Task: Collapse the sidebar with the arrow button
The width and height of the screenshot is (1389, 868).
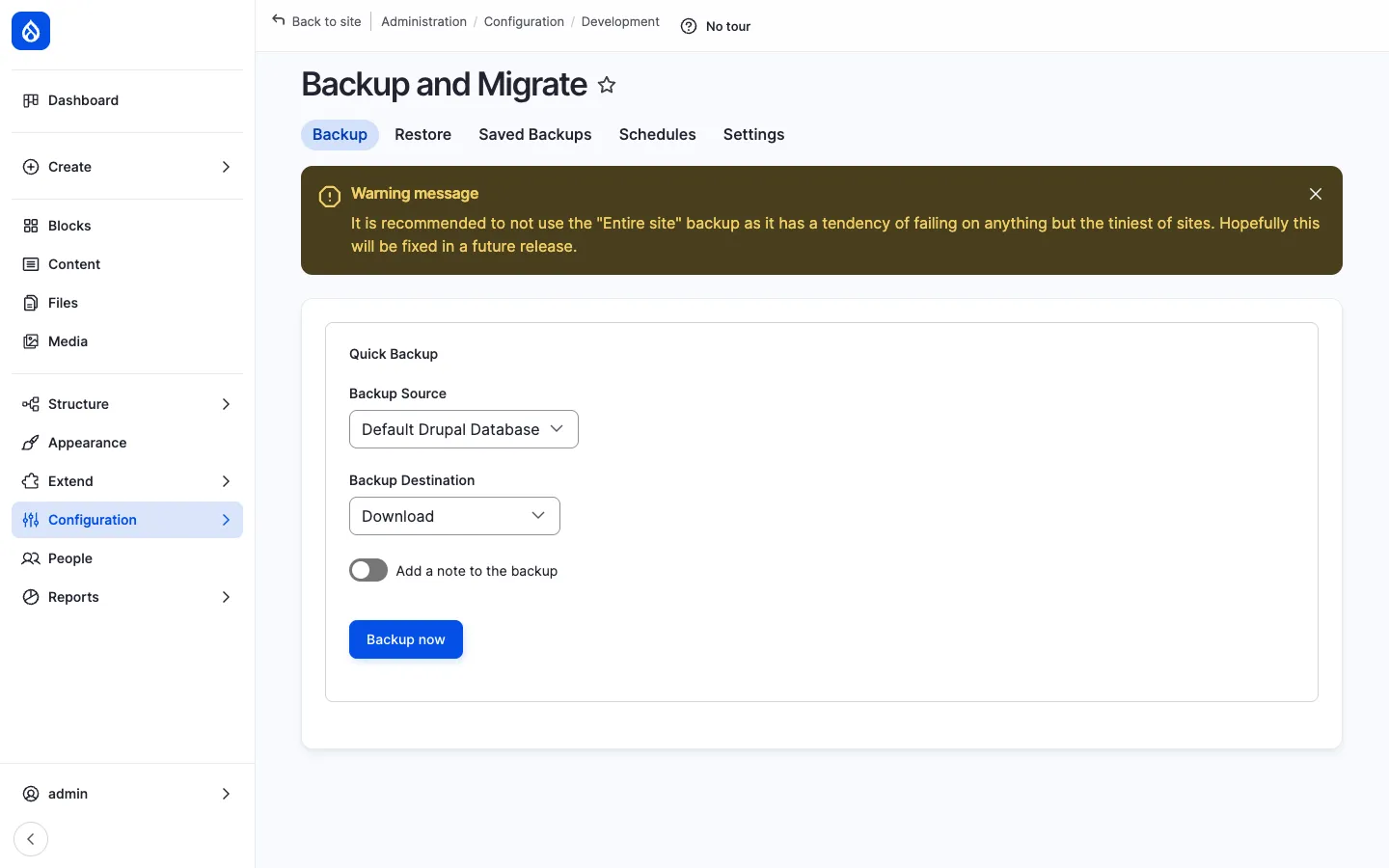Action: click(31, 839)
